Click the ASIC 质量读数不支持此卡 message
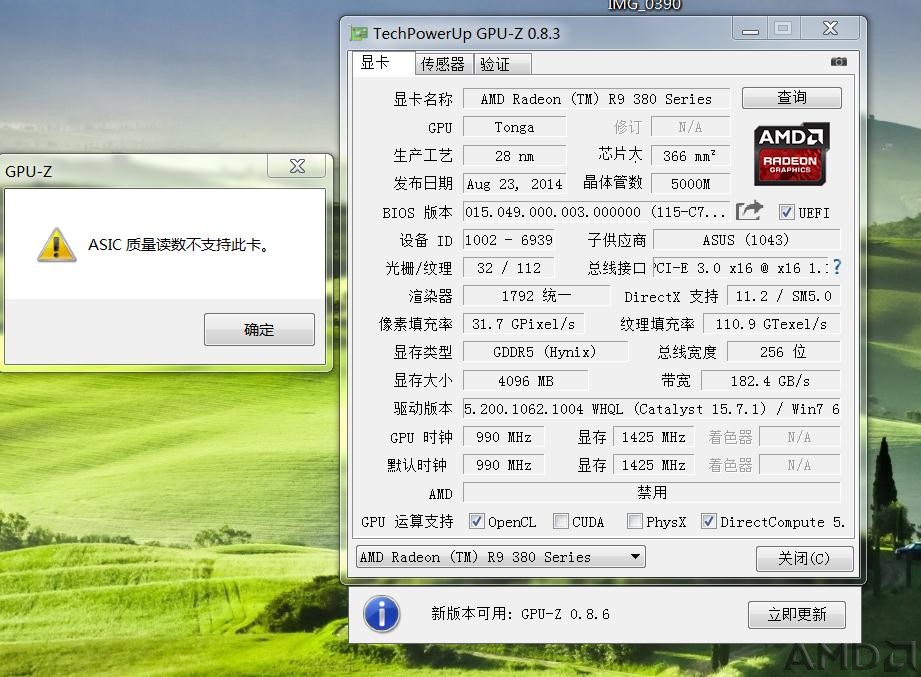 coord(179,245)
